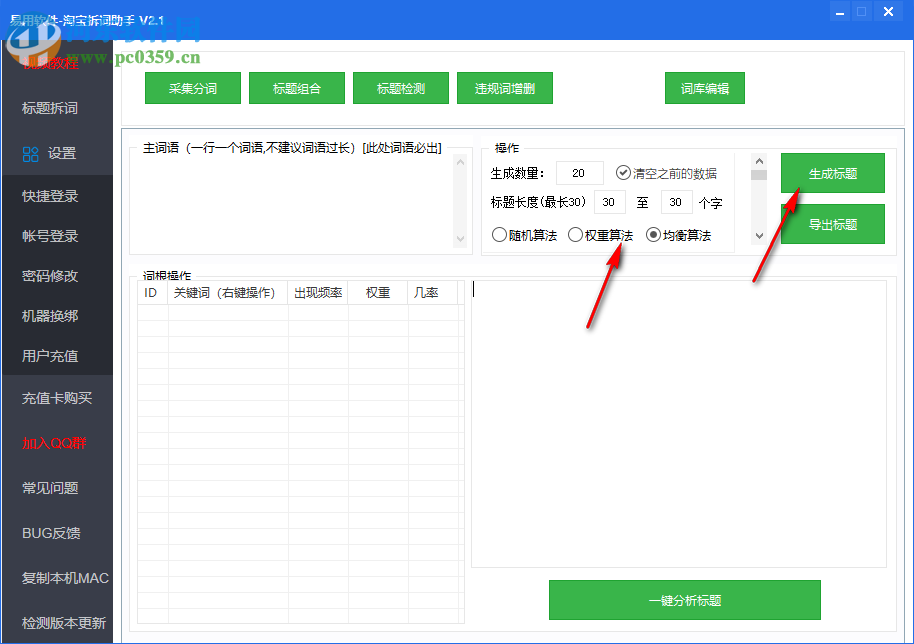Click the 采集分词 button
This screenshot has height=644, width=914.
192,88
